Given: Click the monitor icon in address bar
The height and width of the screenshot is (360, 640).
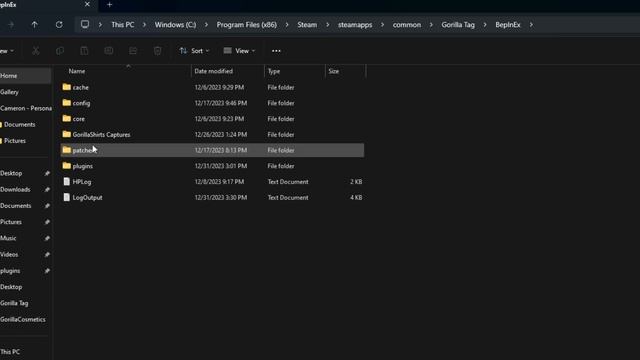Looking at the screenshot, I should tap(85, 24).
